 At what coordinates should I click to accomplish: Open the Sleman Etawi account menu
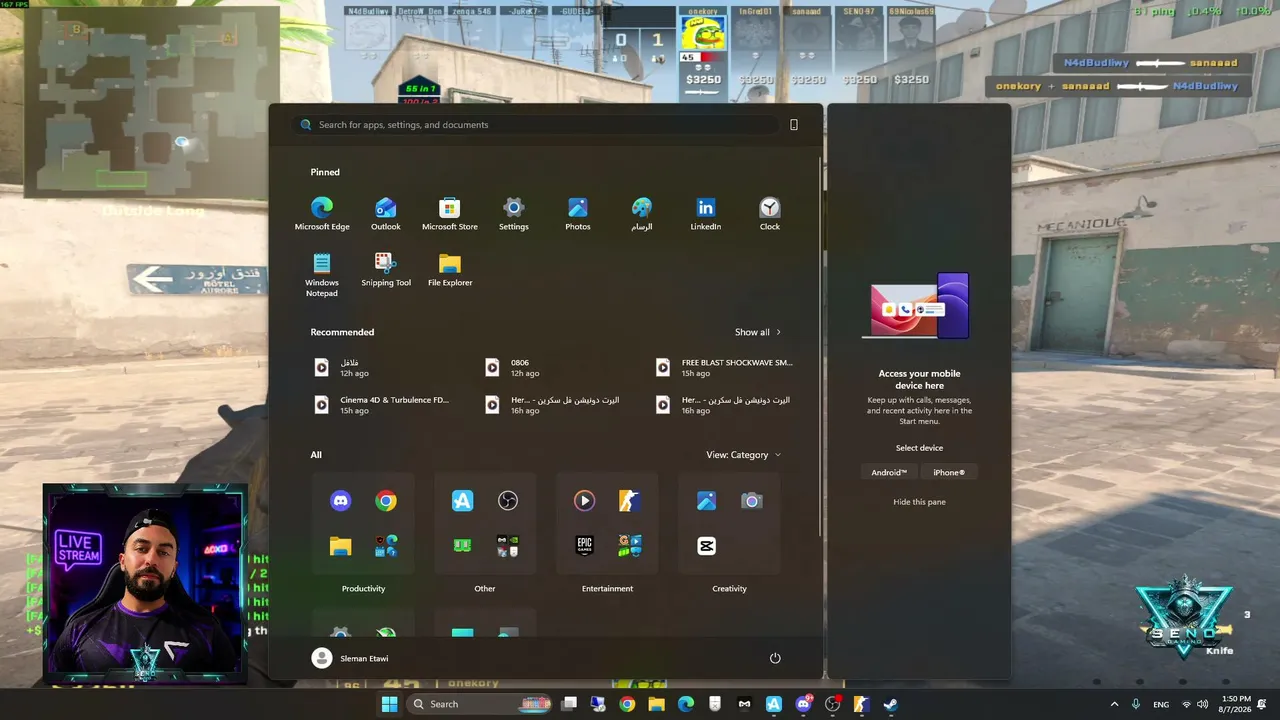(x=350, y=658)
